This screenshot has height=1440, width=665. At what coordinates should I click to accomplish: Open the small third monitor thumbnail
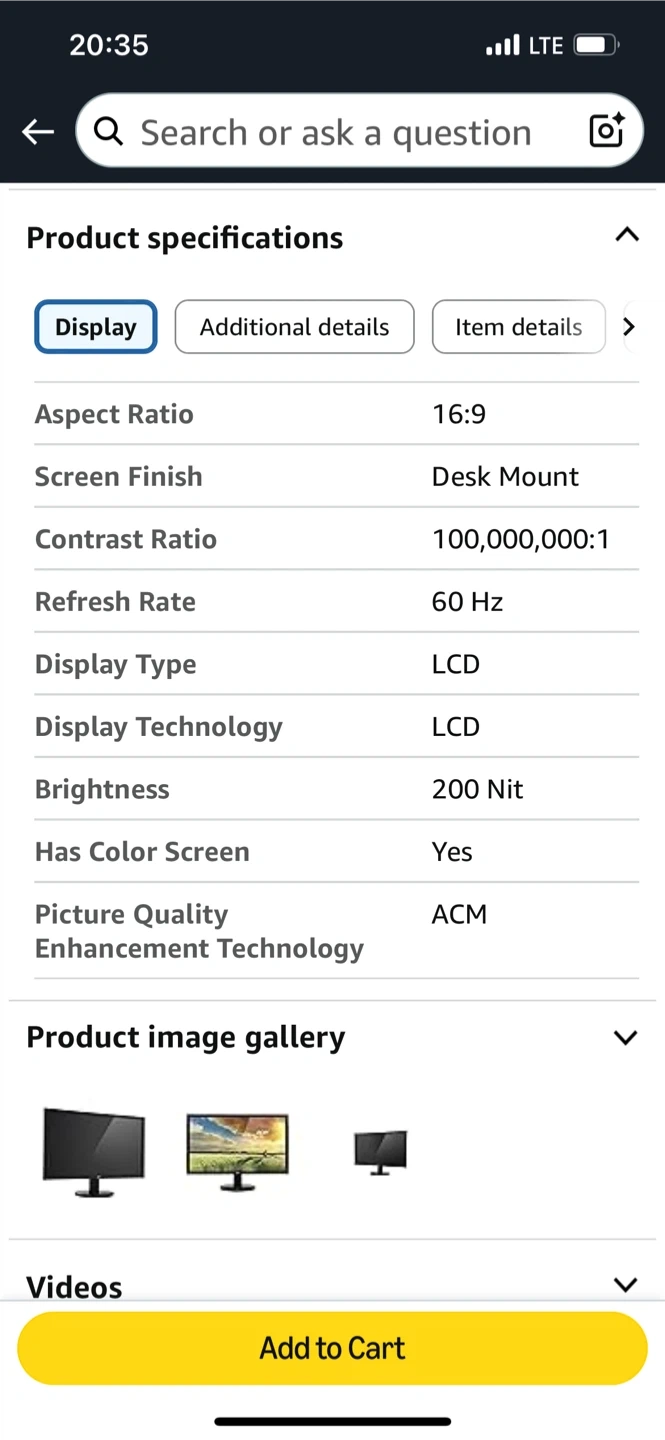381,1152
